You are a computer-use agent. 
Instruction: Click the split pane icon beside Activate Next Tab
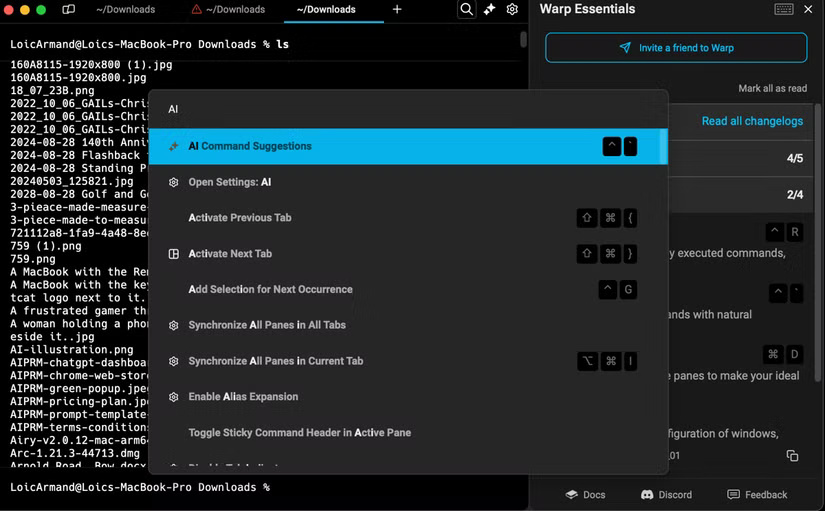pyautogui.click(x=173, y=254)
